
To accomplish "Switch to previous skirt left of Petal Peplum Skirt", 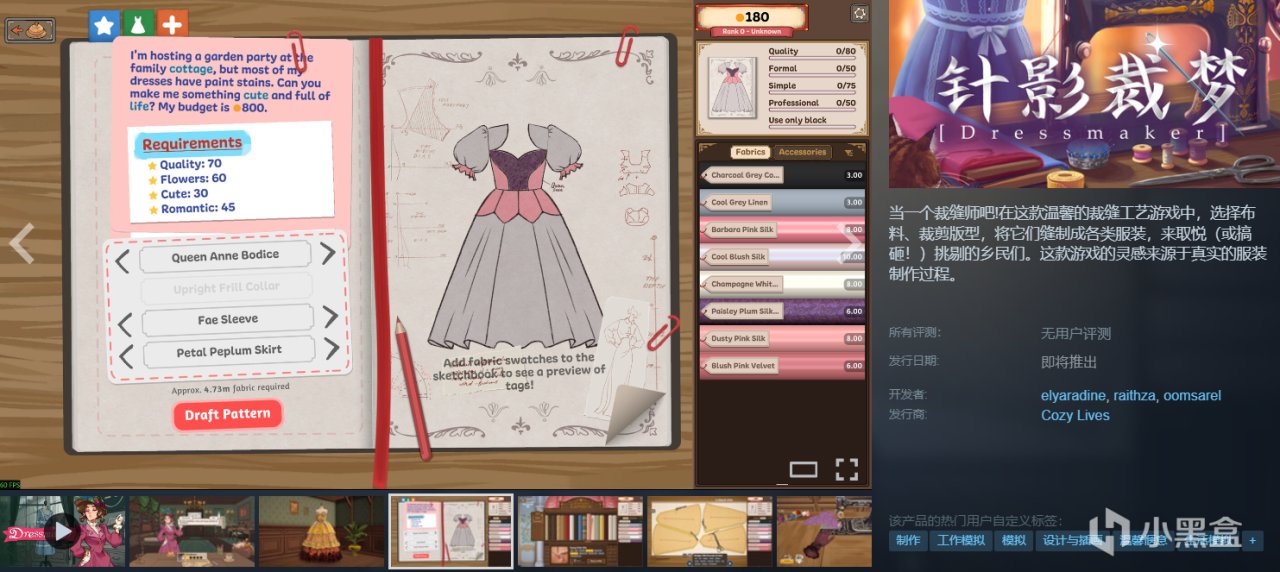I will tap(125, 356).
